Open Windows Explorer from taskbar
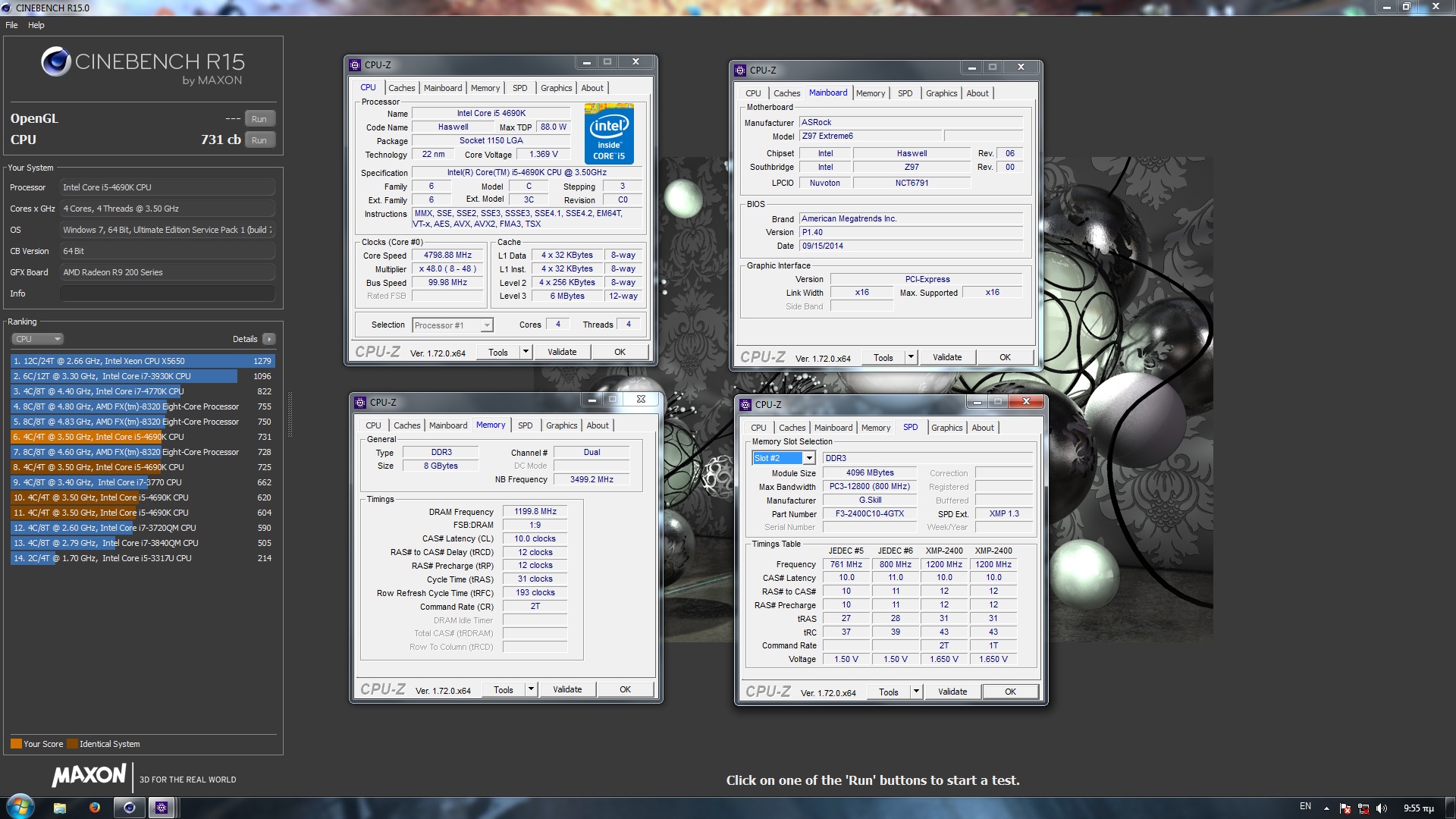 (x=60, y=808)
